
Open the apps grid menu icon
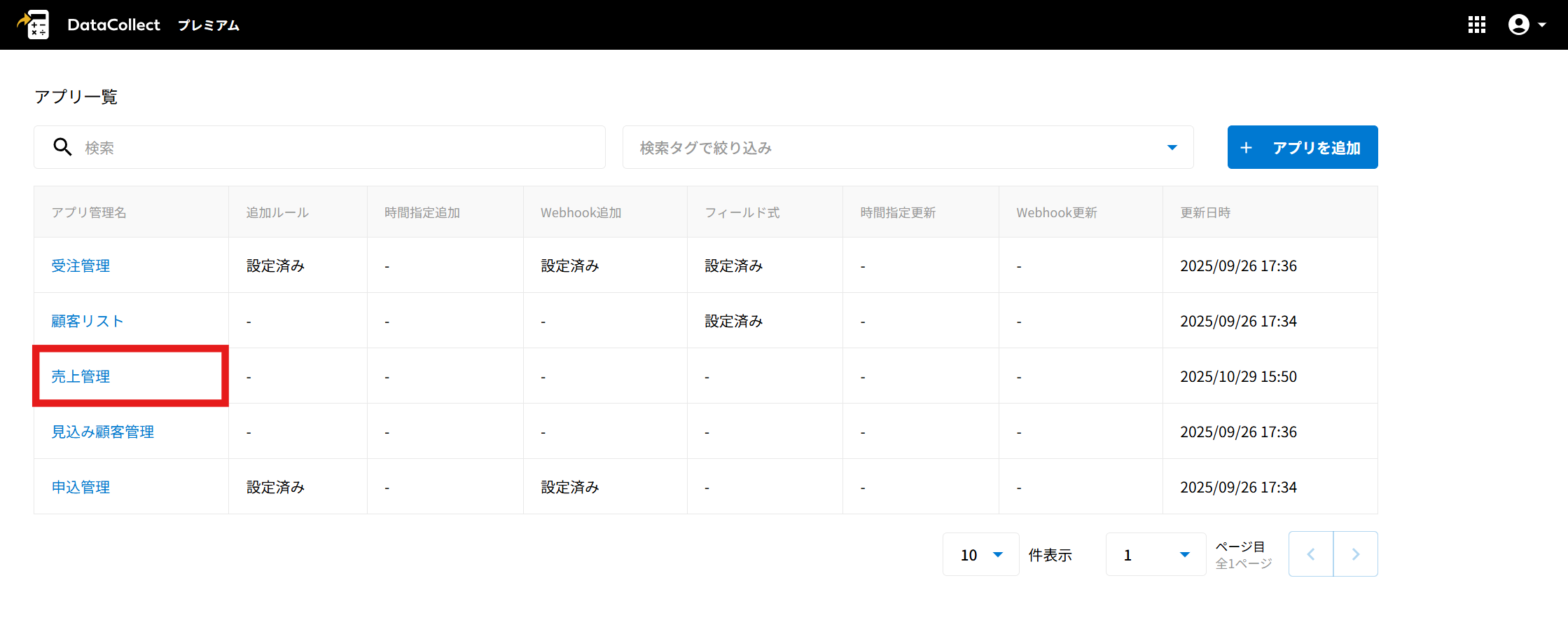tap(1476, 25)
